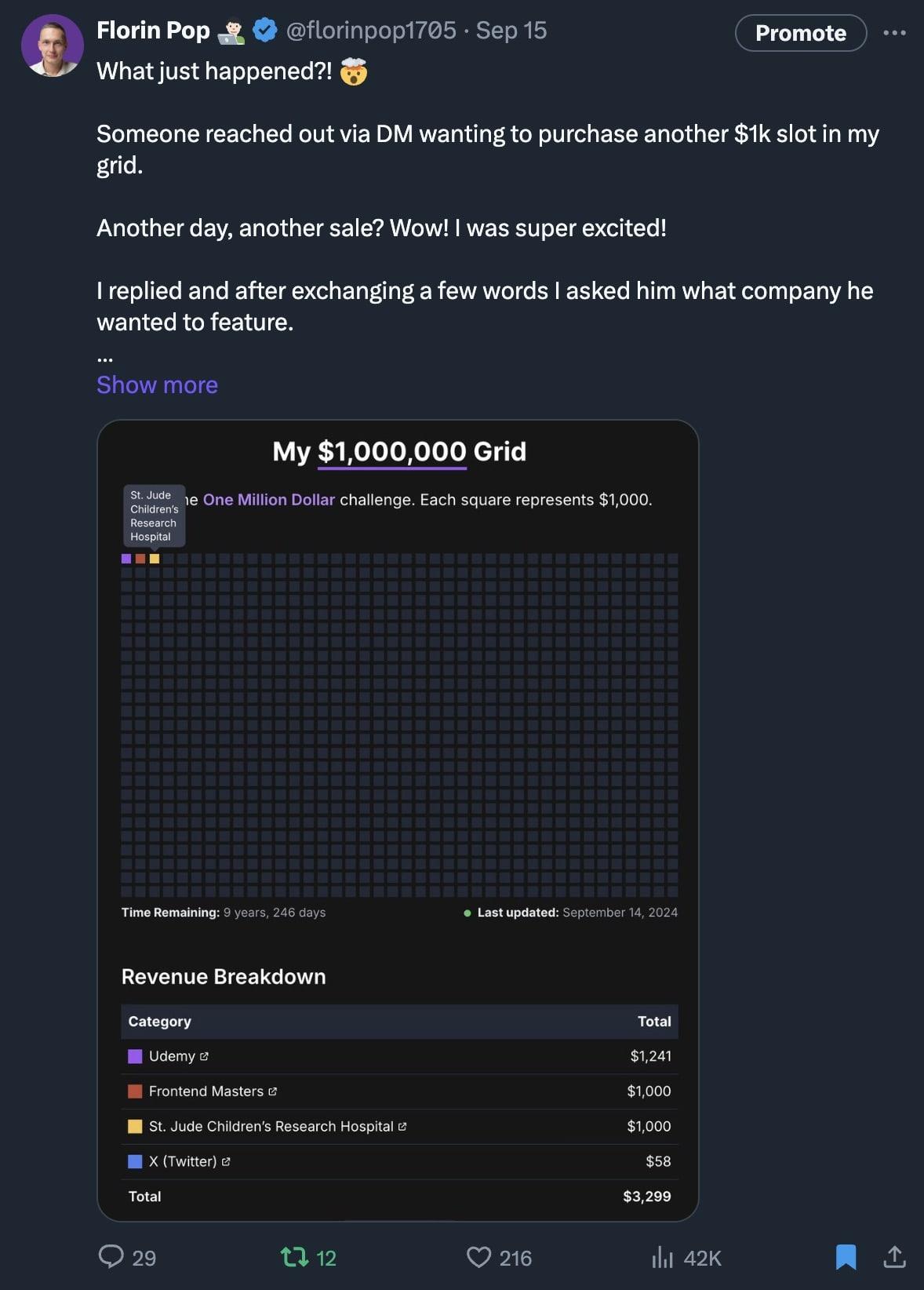Click the Sep 15 timestamp

point(511,31)
